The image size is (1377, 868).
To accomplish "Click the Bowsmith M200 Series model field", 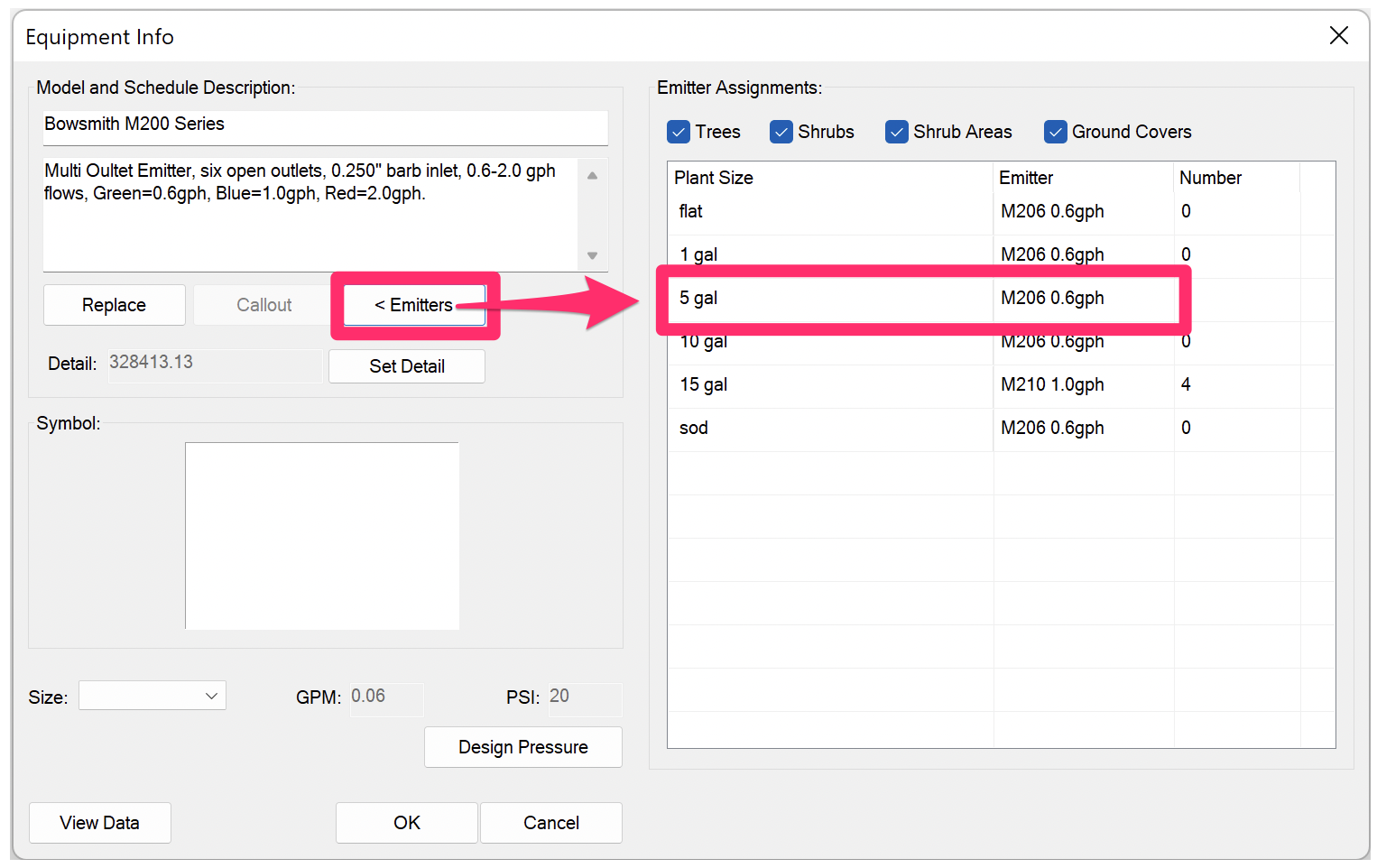I will 326,127.
